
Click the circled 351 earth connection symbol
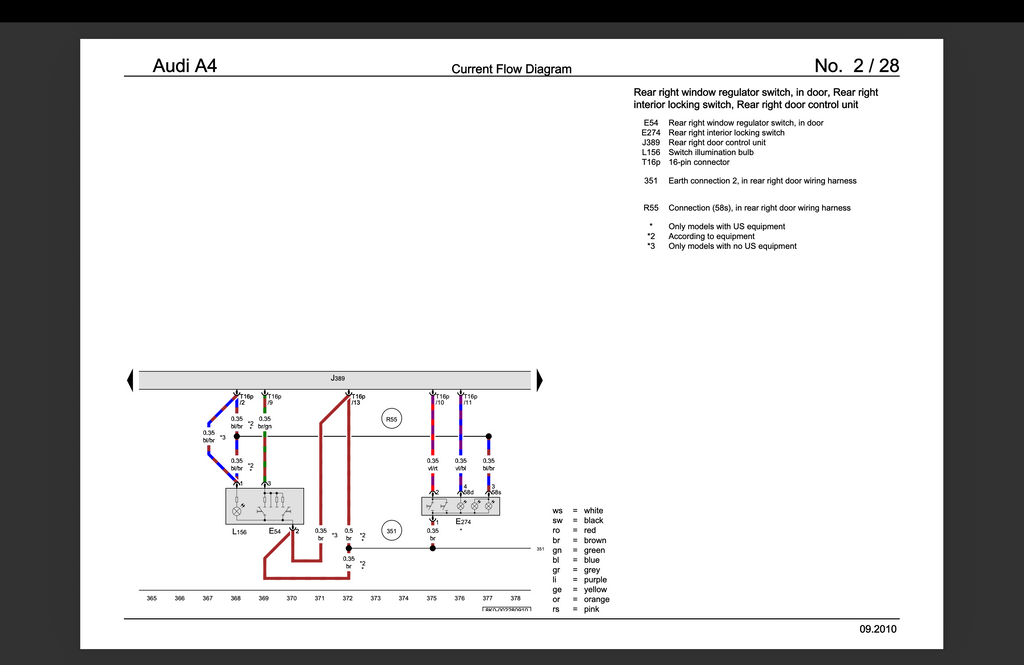click(x=391, y=531)
